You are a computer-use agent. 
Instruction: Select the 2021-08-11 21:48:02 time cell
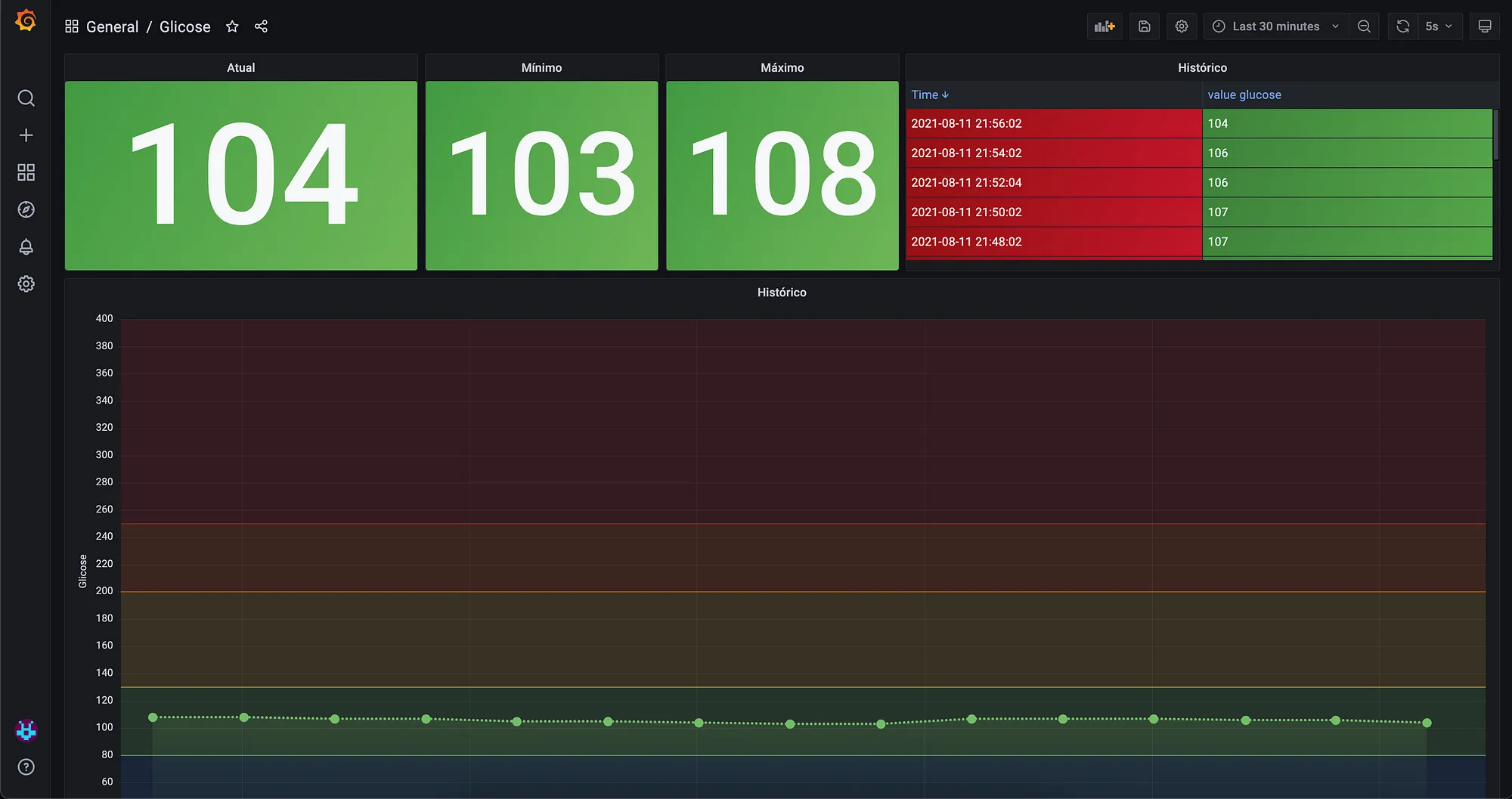(x=1054, y=241)
